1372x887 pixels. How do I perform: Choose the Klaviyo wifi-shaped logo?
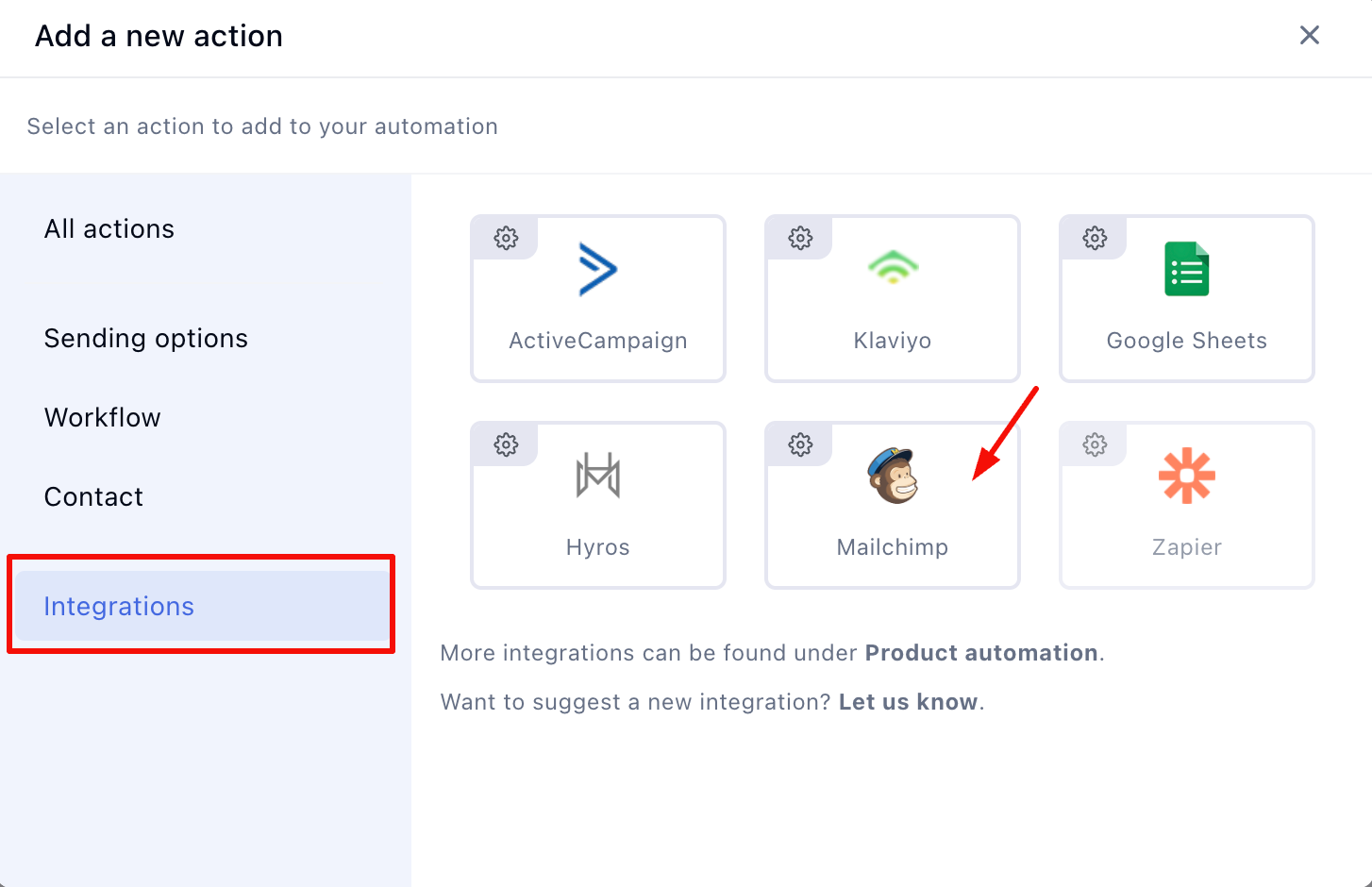click(893, 268)
